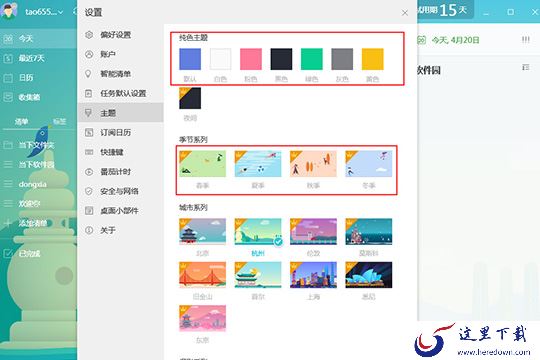Open the 订阅日历 settings page
This screenshot has height=360, width=540.
pos(120,132)
